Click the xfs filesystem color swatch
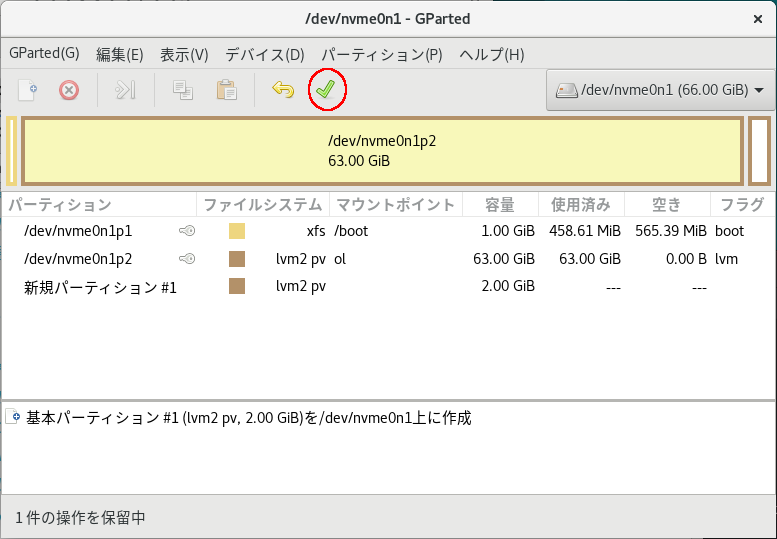 (237, 231)
